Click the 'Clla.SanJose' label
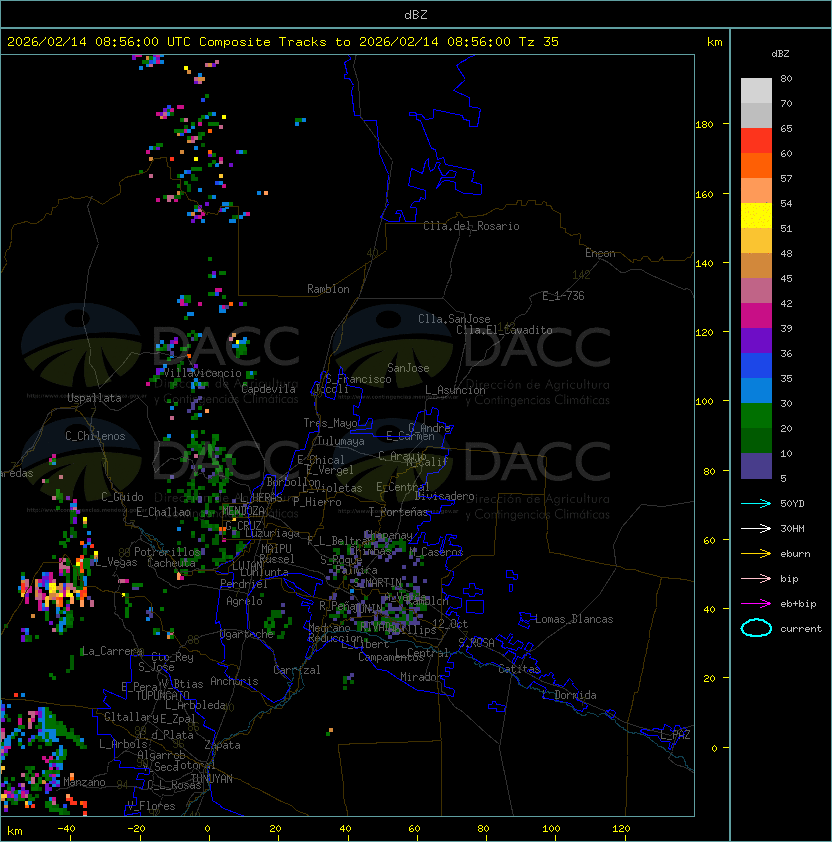 click(454, 319)
